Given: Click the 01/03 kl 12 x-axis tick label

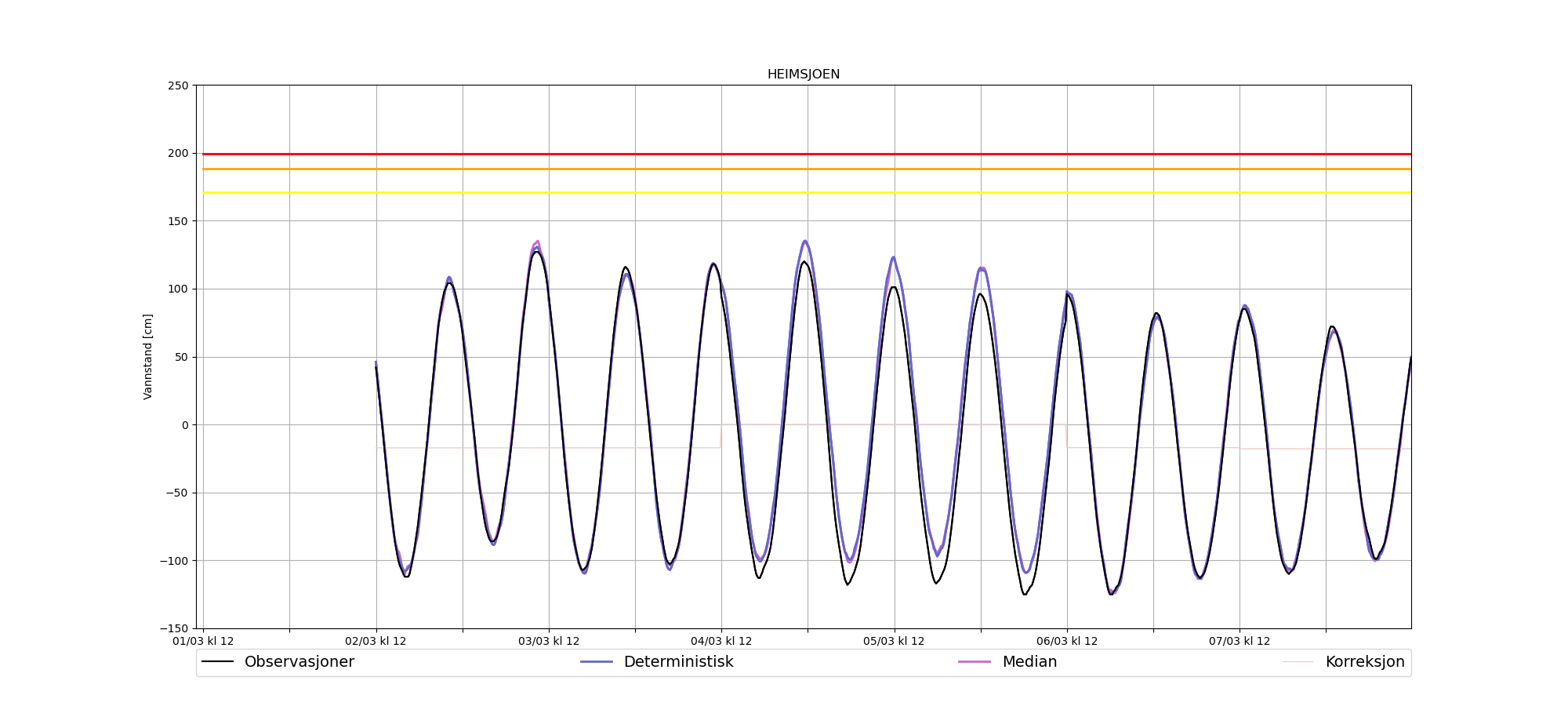Looking at the screenshot, I should pos(203,642).
